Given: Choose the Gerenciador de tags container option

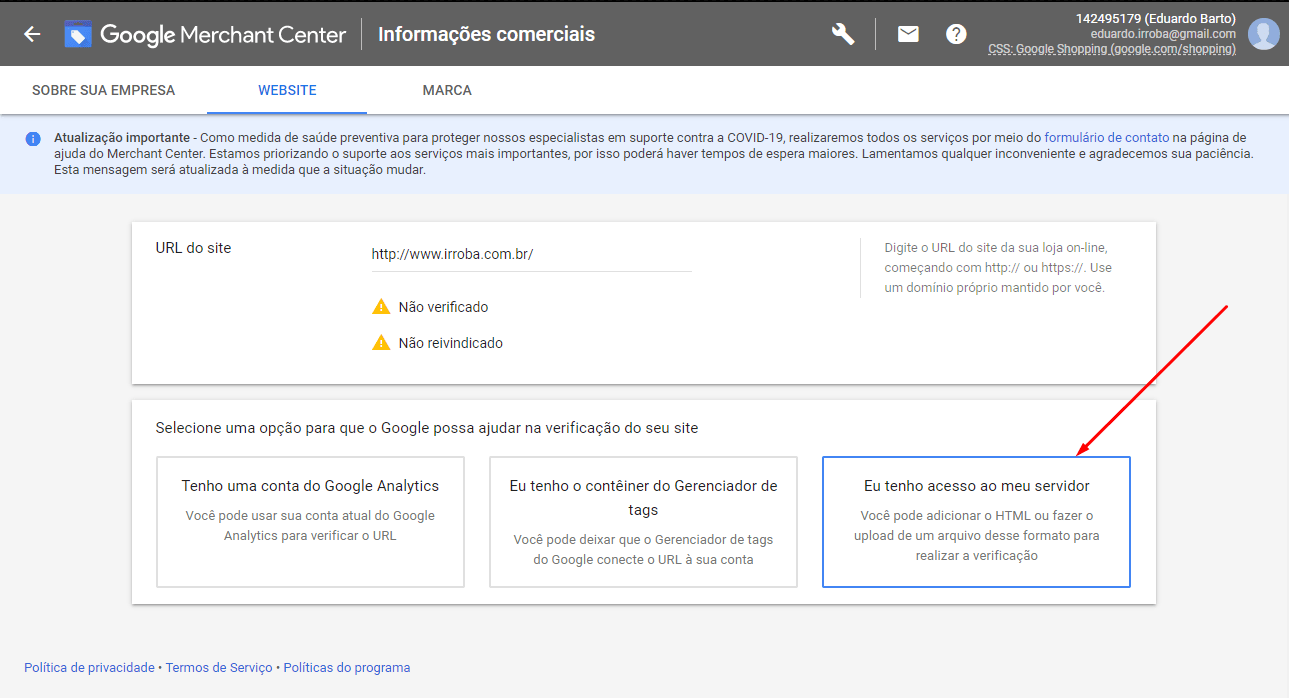Looking at the screenshot, I should [x=643, y=522].
